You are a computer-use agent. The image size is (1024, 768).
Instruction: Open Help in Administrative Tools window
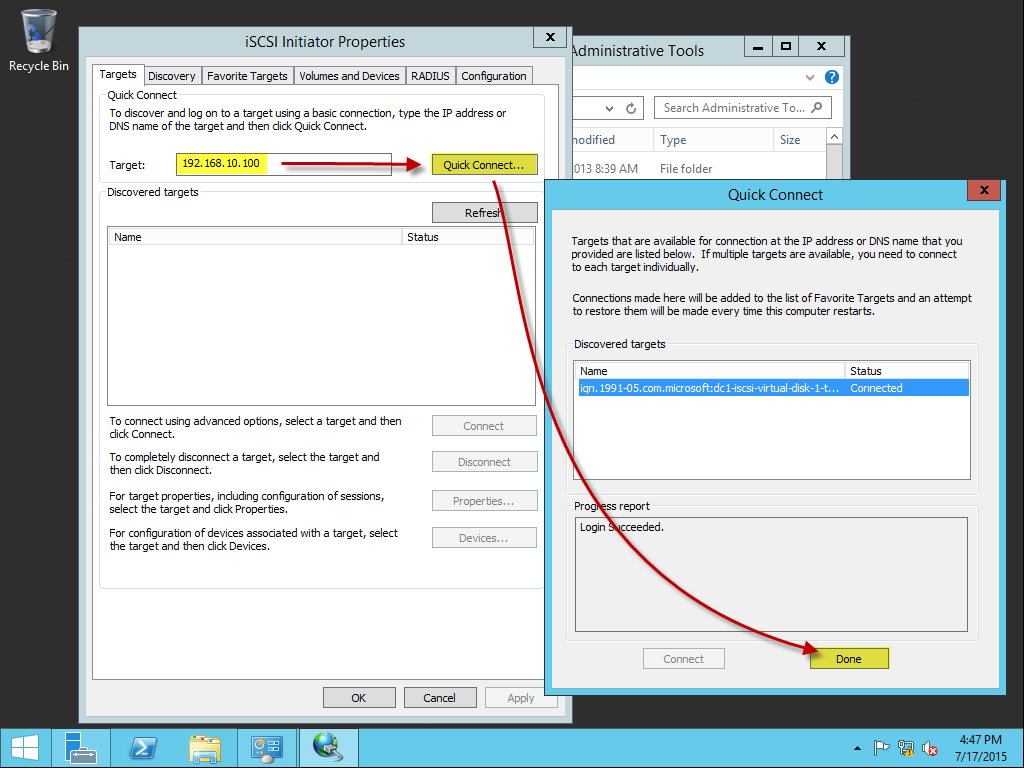pyautogui.click(x=831, y=77)
